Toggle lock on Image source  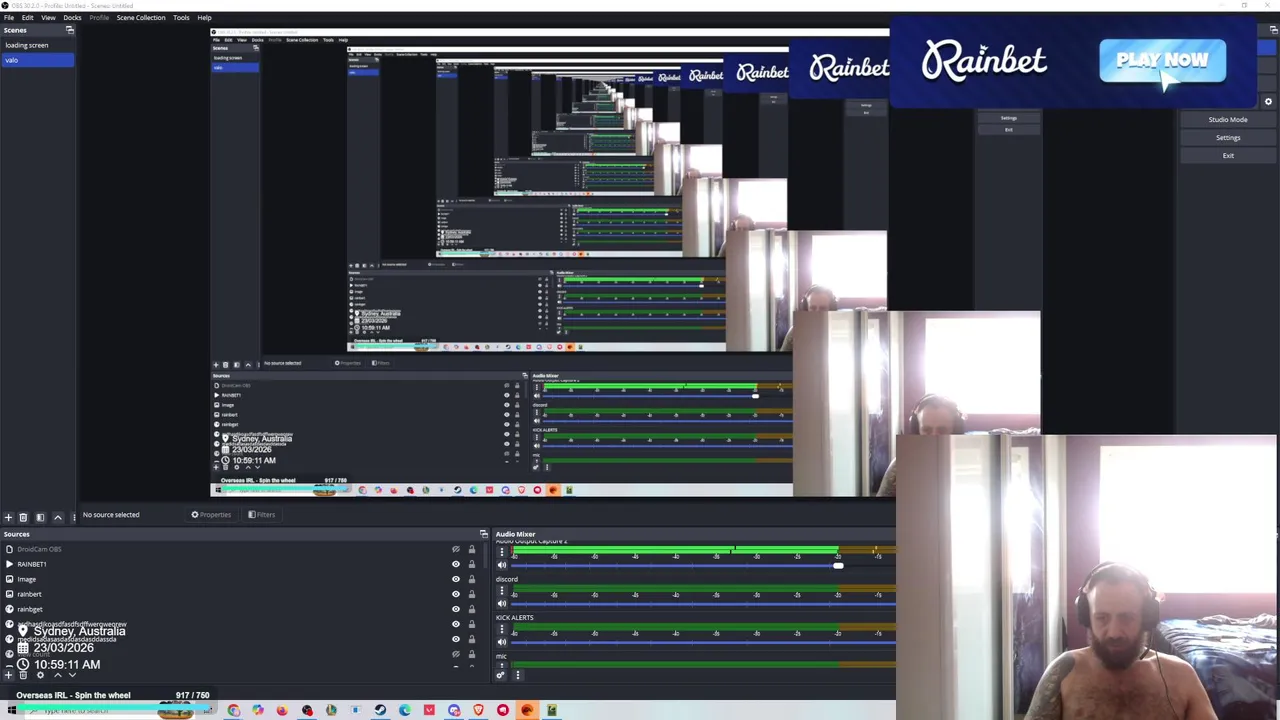pyautogui.click(x=472, y=579)
